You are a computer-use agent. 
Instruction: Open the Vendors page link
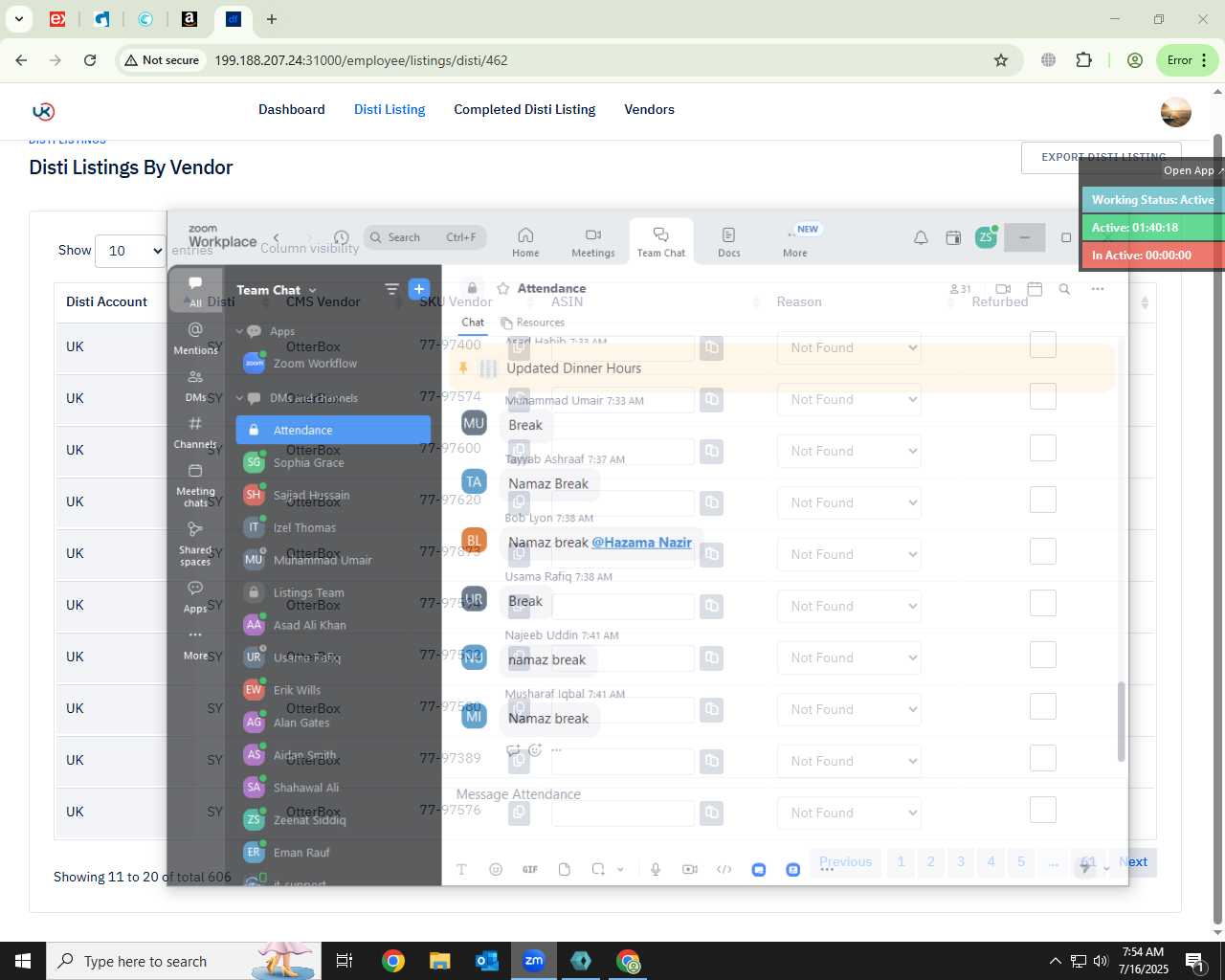click(x=649, y=109)
